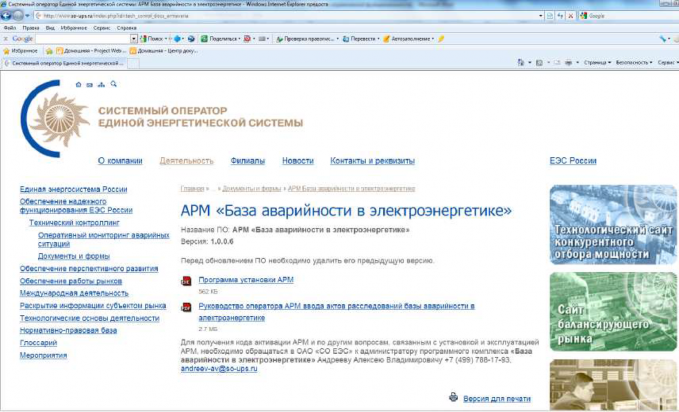
Task: Click the Автозаполнение autofill button
Action: (x=408, y=39)
